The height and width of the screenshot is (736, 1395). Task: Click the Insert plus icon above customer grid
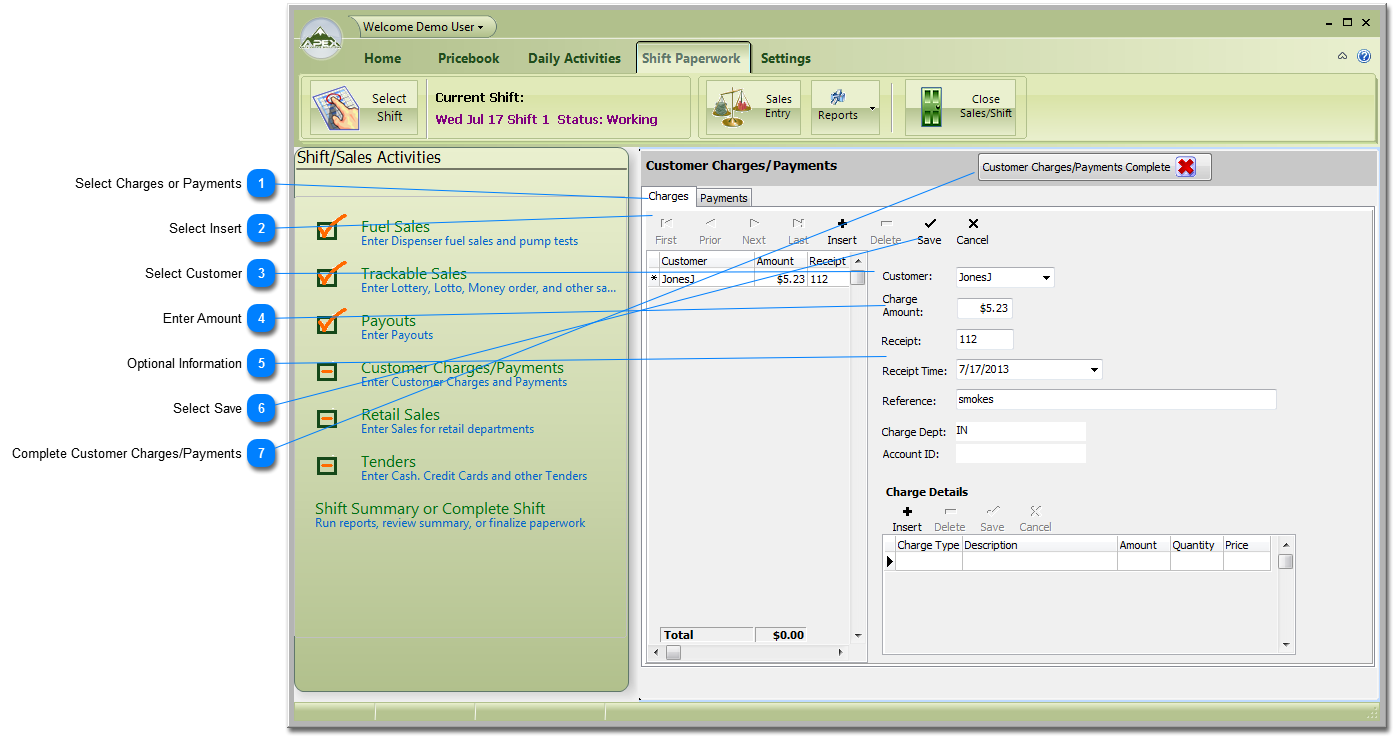coord(842,224)
